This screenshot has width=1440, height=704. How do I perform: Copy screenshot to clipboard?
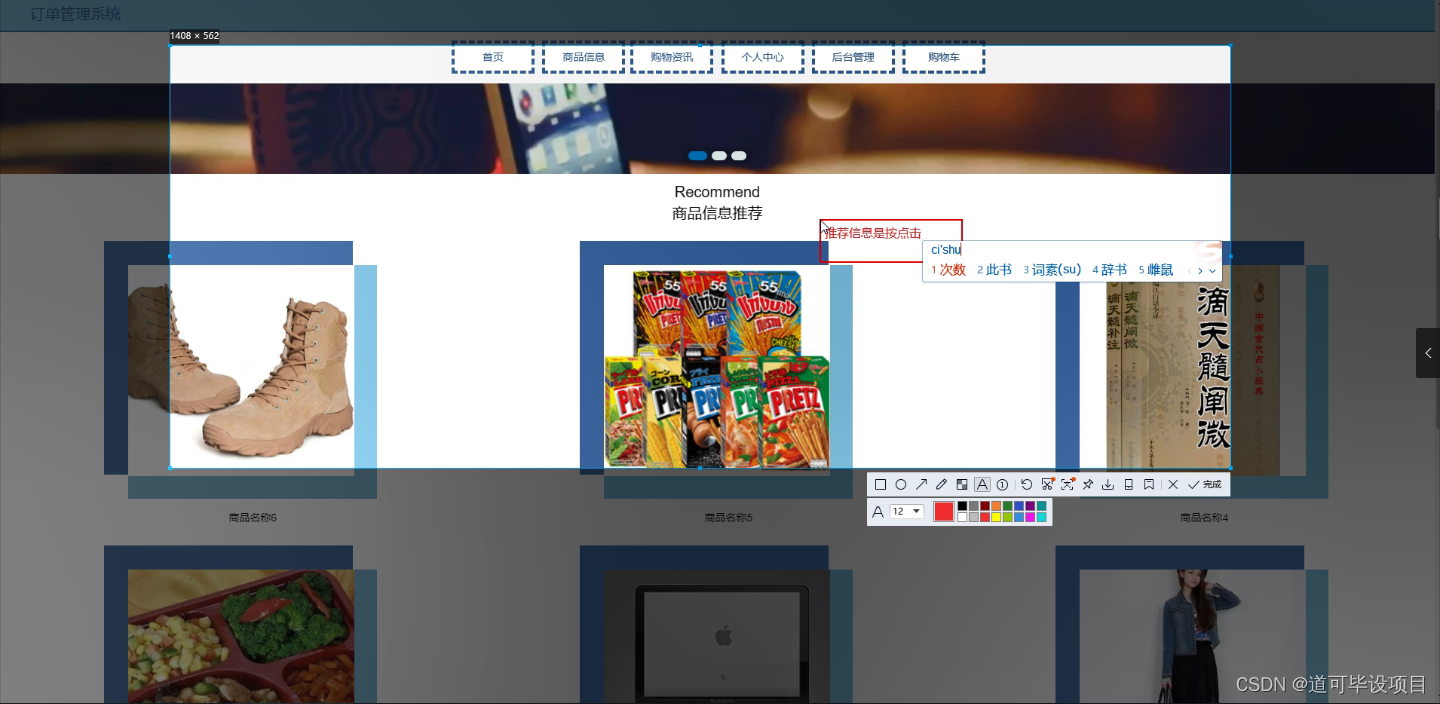point(1128,484)
